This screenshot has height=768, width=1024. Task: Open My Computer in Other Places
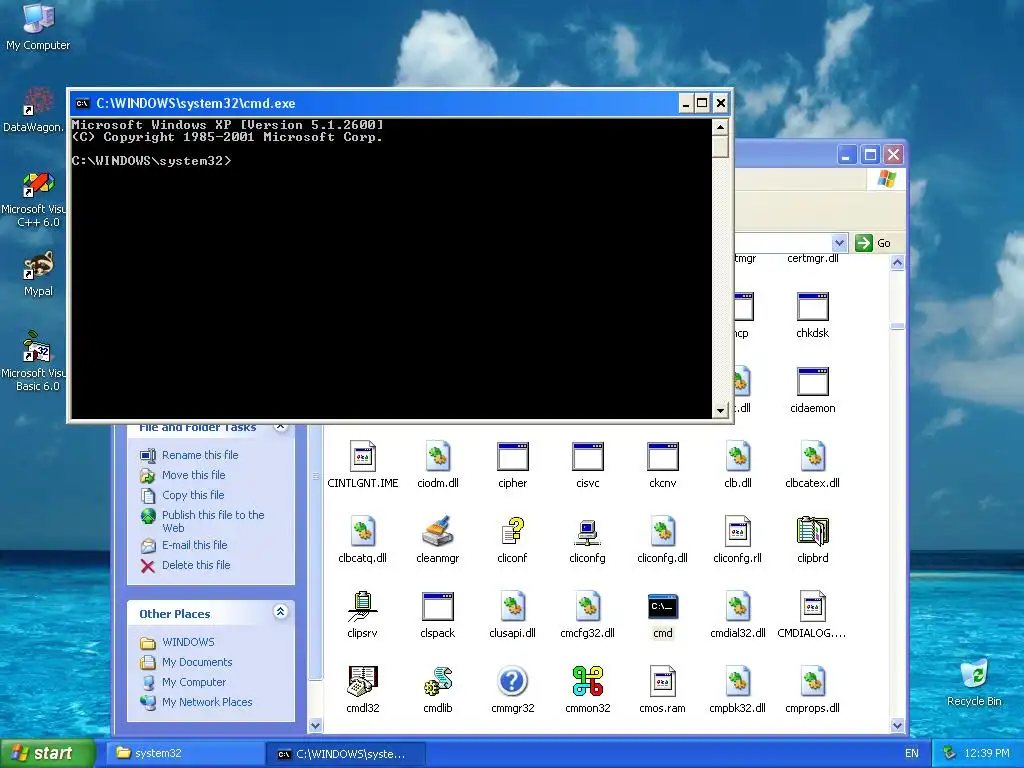pos(194,682)
